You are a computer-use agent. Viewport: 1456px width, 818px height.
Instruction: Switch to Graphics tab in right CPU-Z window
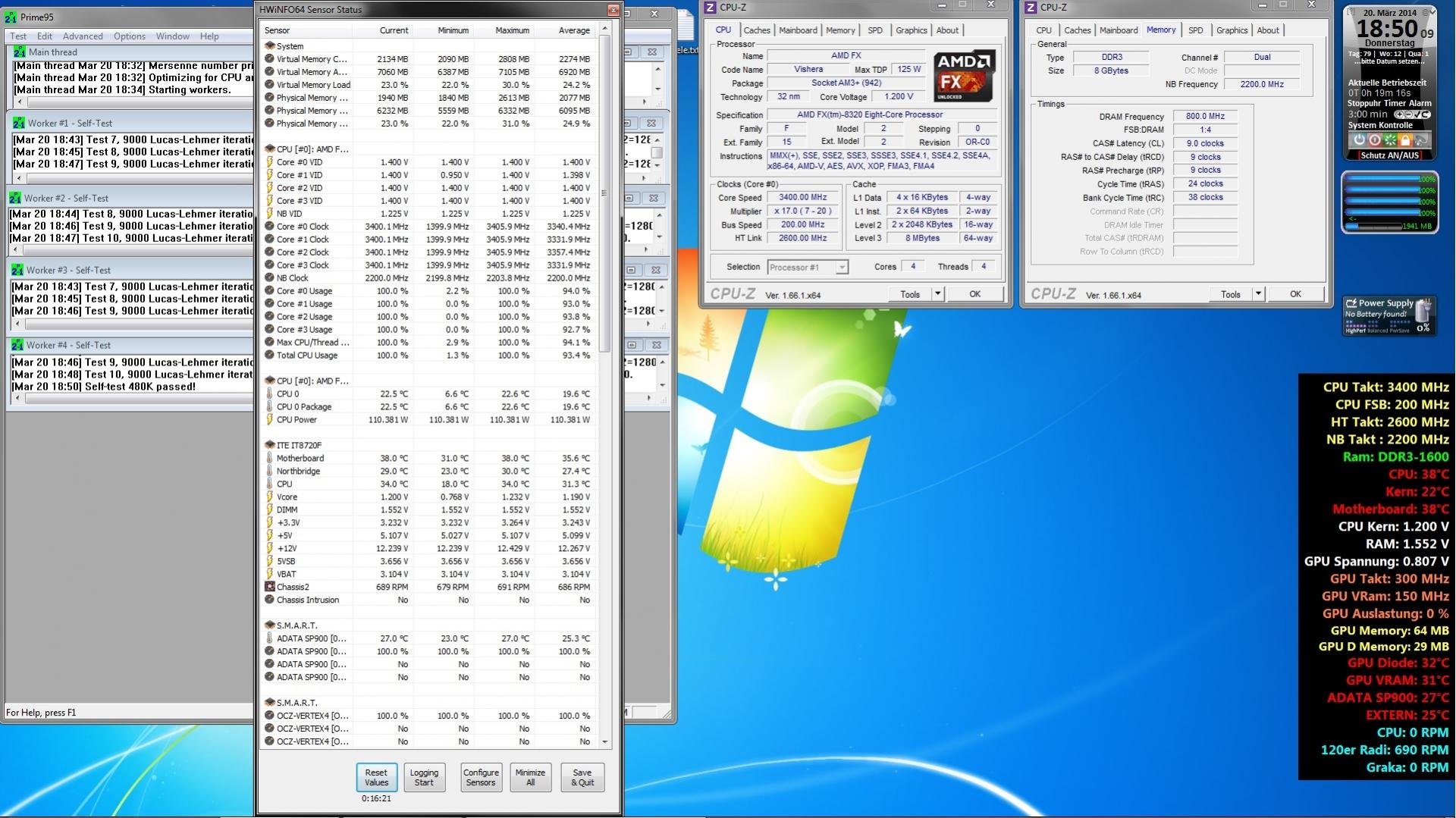(1232, 30)
